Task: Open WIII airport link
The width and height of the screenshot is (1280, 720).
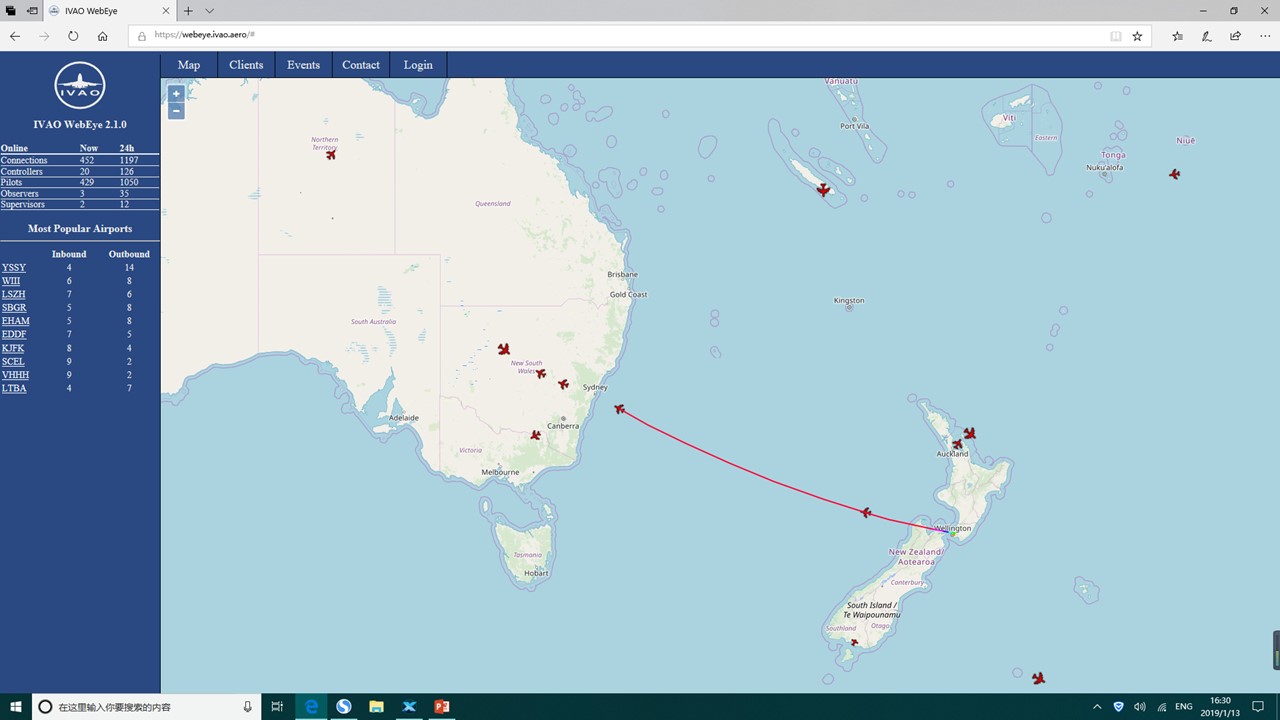Action: 11,281
